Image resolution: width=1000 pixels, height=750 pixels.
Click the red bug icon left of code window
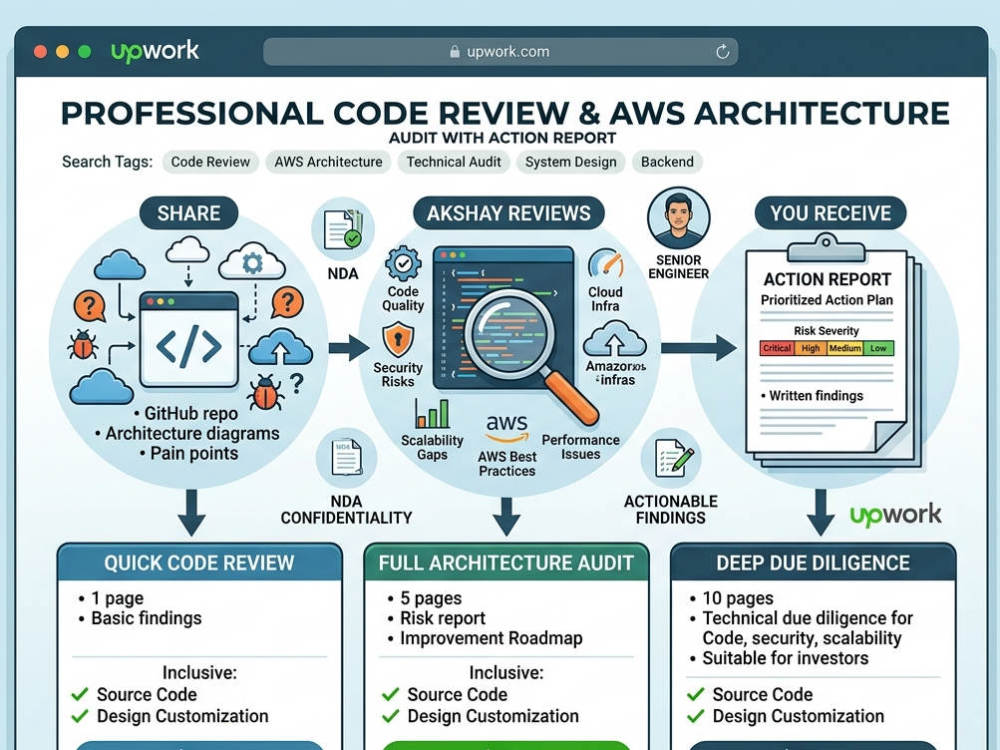point(83,344)
